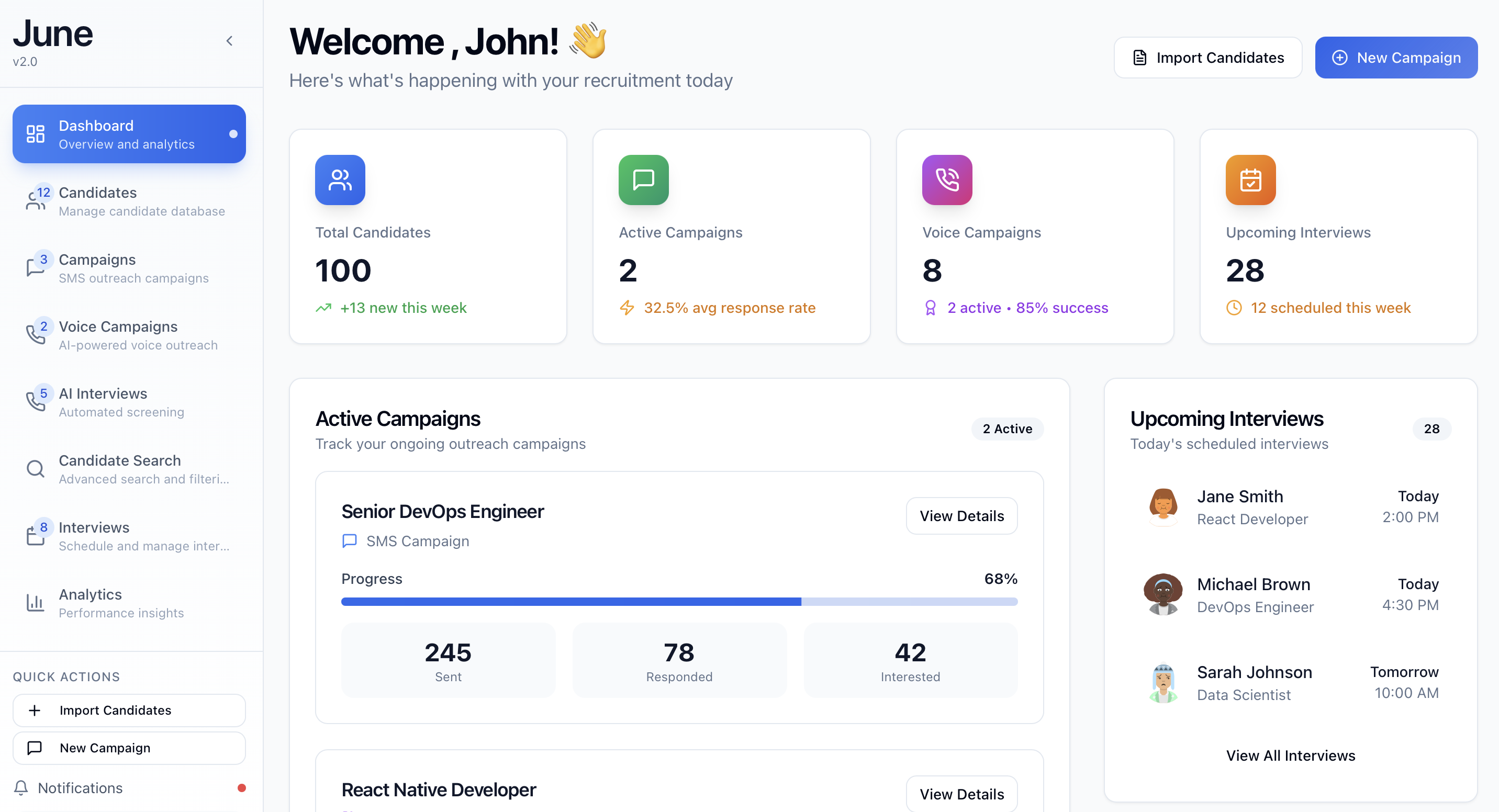Click the Interviews calendar icon with badge 8
The height and width of the screenshot is (812, 1499).
click(x=36, y=536)
